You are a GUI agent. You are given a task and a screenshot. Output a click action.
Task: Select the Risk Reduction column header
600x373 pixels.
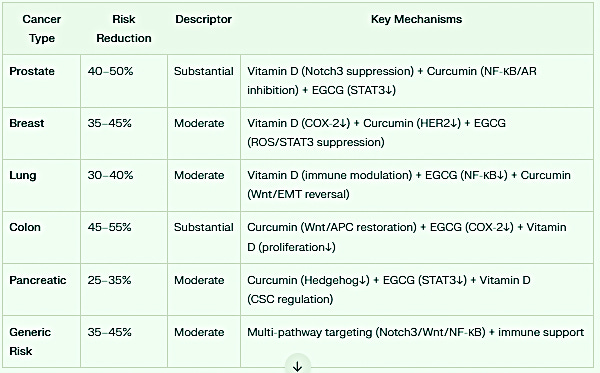point(124,29)
